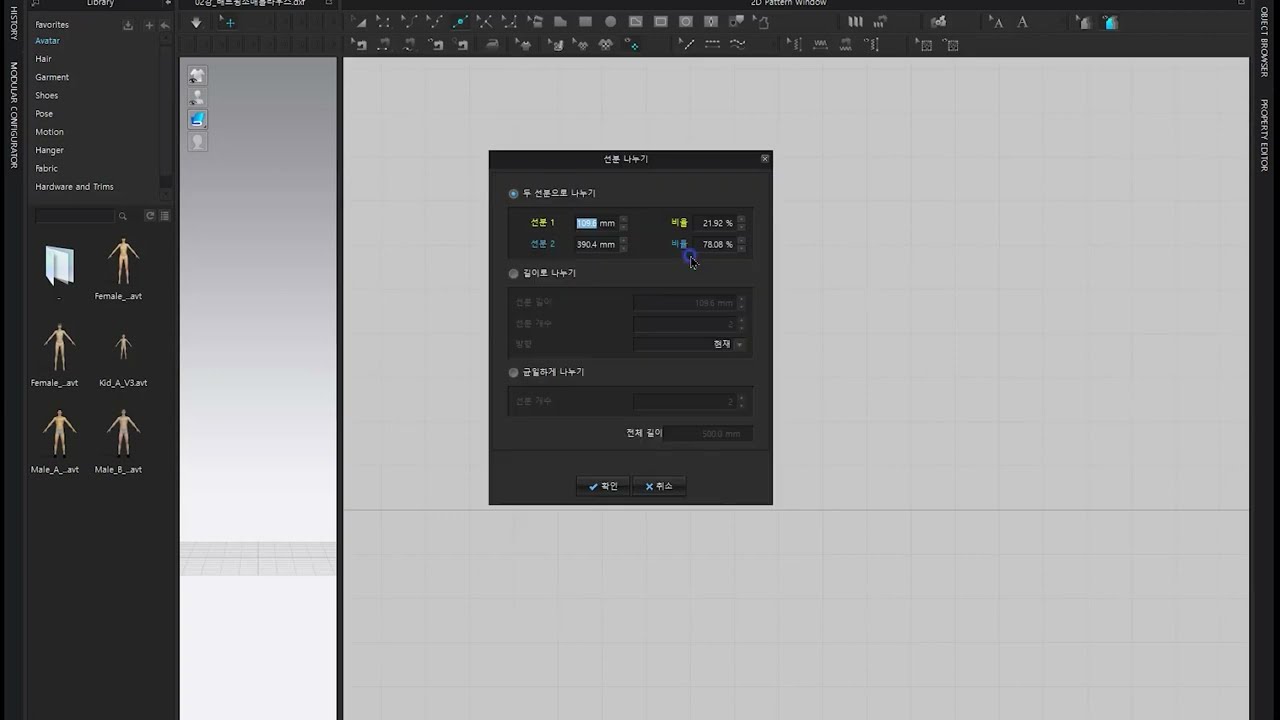Viewport: 1280px width, 720px height.
Task: Click the download-to-library icon beside Favorites
Action: (128, 25)
